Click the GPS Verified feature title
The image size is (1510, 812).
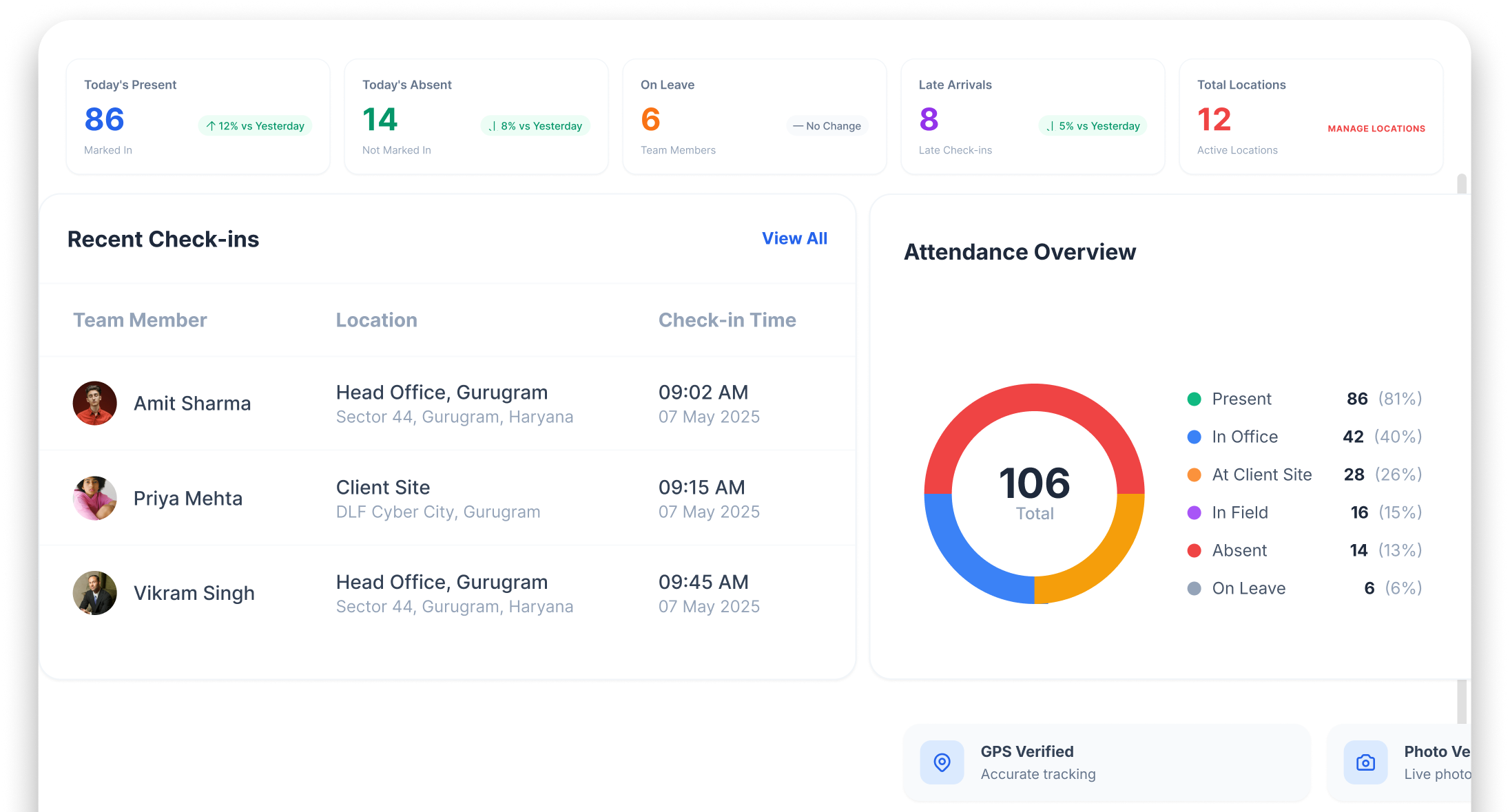pyautogui.click(x=1027, y=751)
